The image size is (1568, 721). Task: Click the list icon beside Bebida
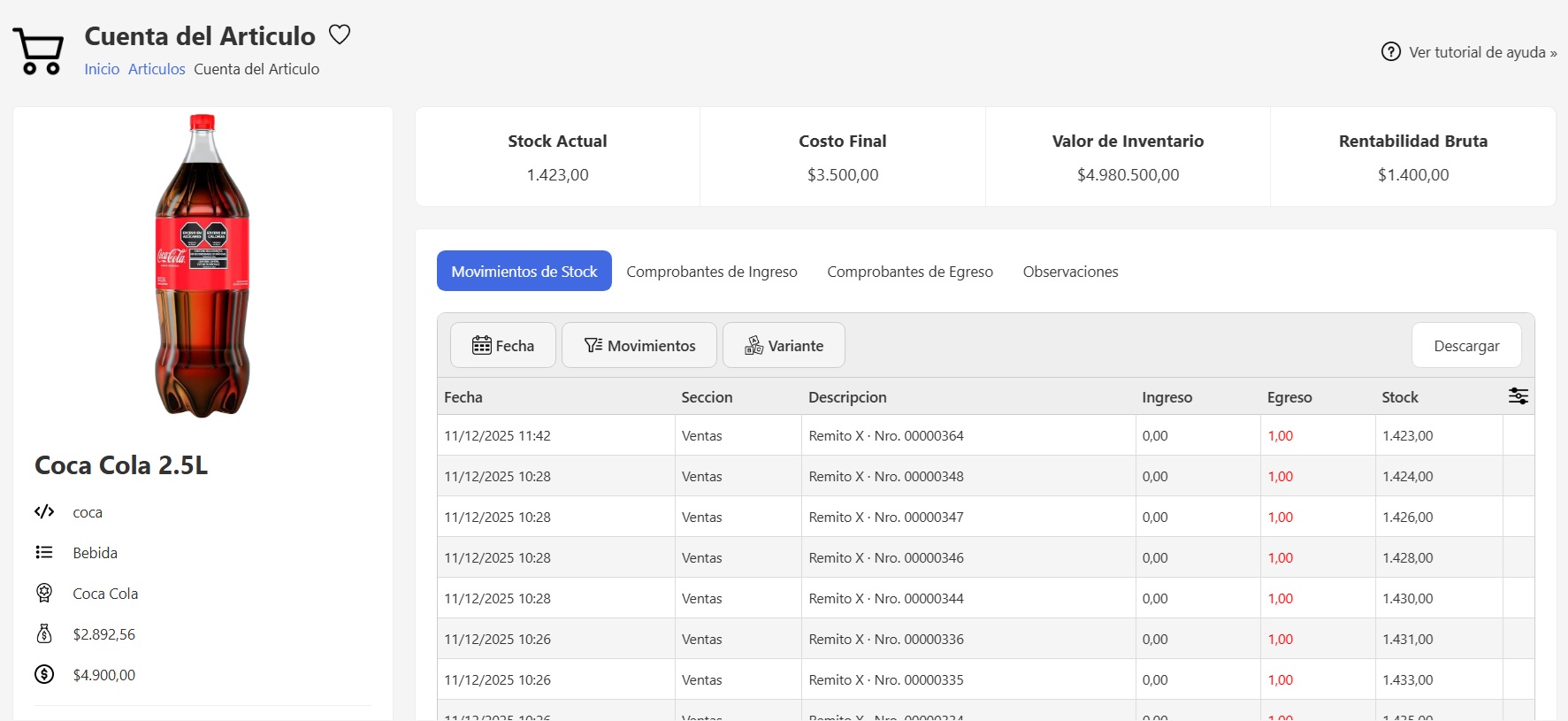(x=44, y=553)
